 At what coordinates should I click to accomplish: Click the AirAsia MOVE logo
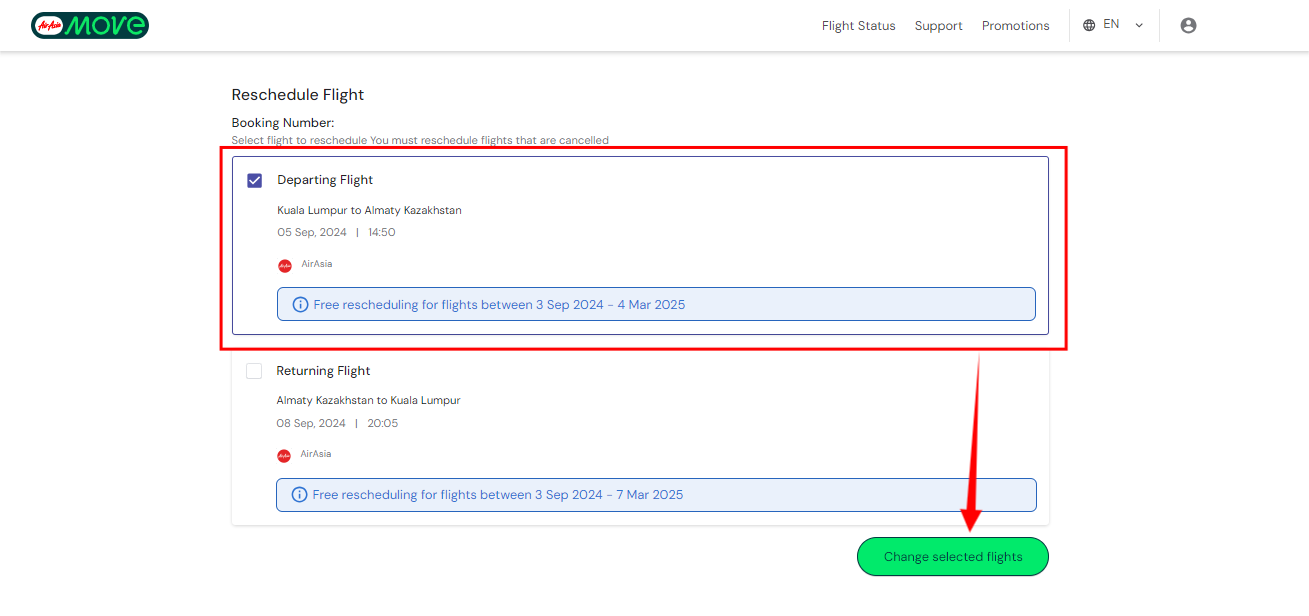tap(90, 25)
